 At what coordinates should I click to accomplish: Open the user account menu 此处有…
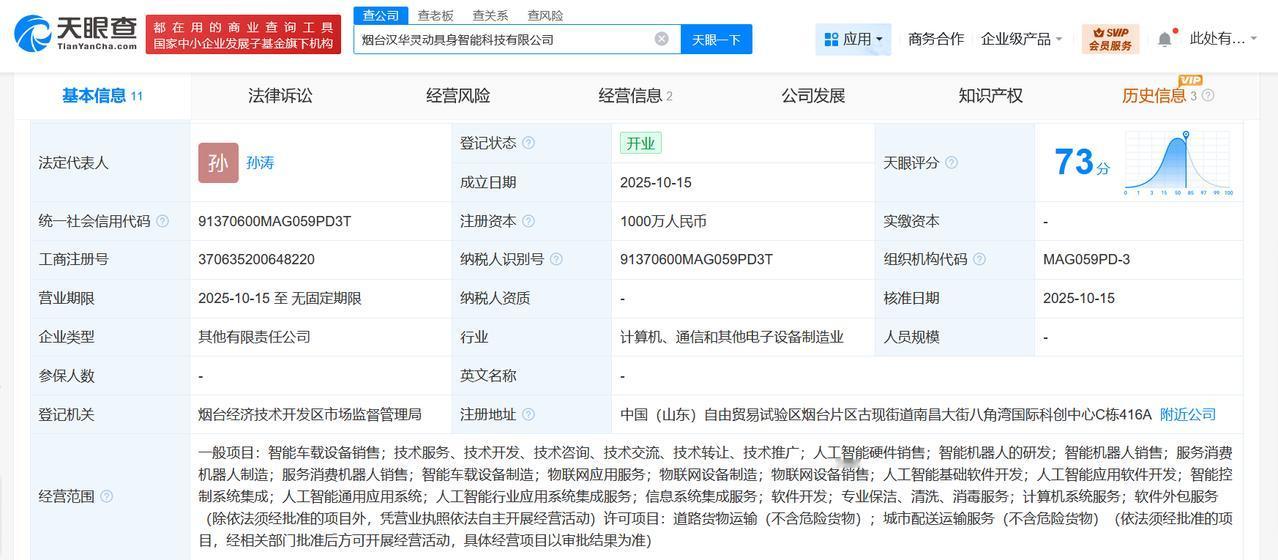[1223, 39]
